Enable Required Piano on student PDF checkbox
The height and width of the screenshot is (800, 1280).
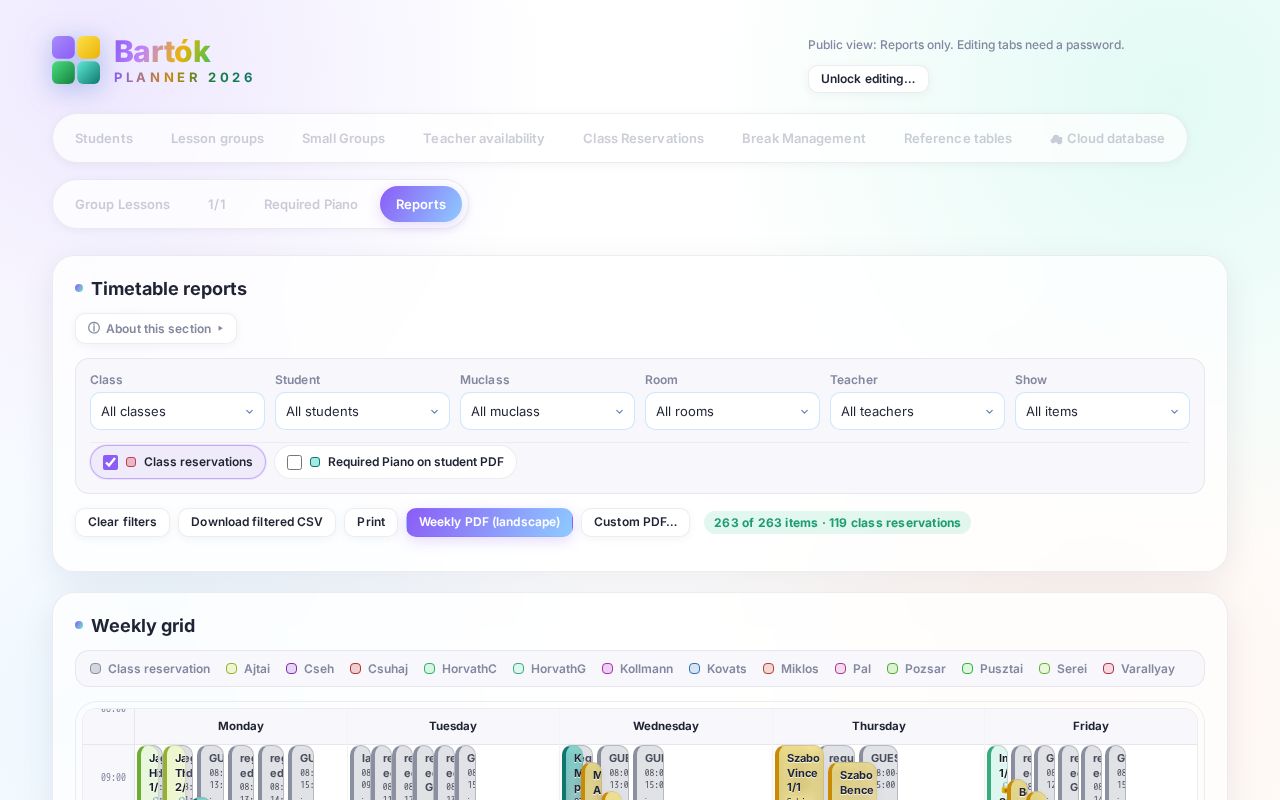pos(294,462)
